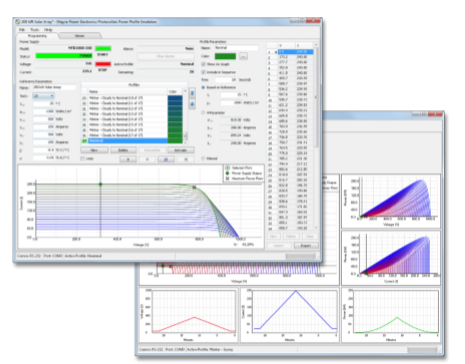Click the Export button
This screenshot has height=364, width=465.
point(306,246)
